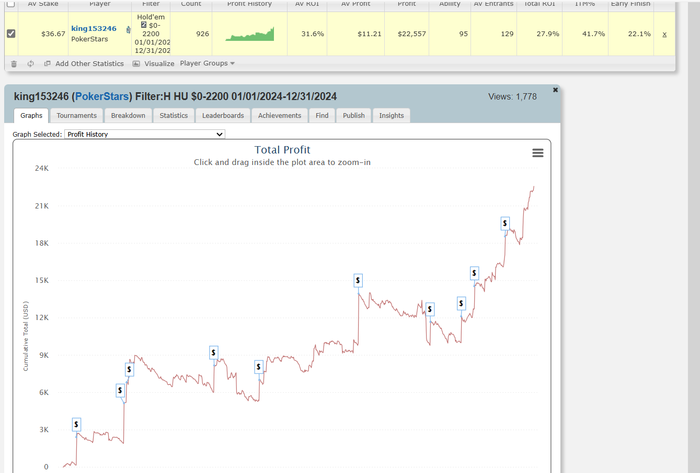The height and width of the screenshot is (473, 700).
Task: Click the 24K y-axis label
Action: click(x=42, y=168)
